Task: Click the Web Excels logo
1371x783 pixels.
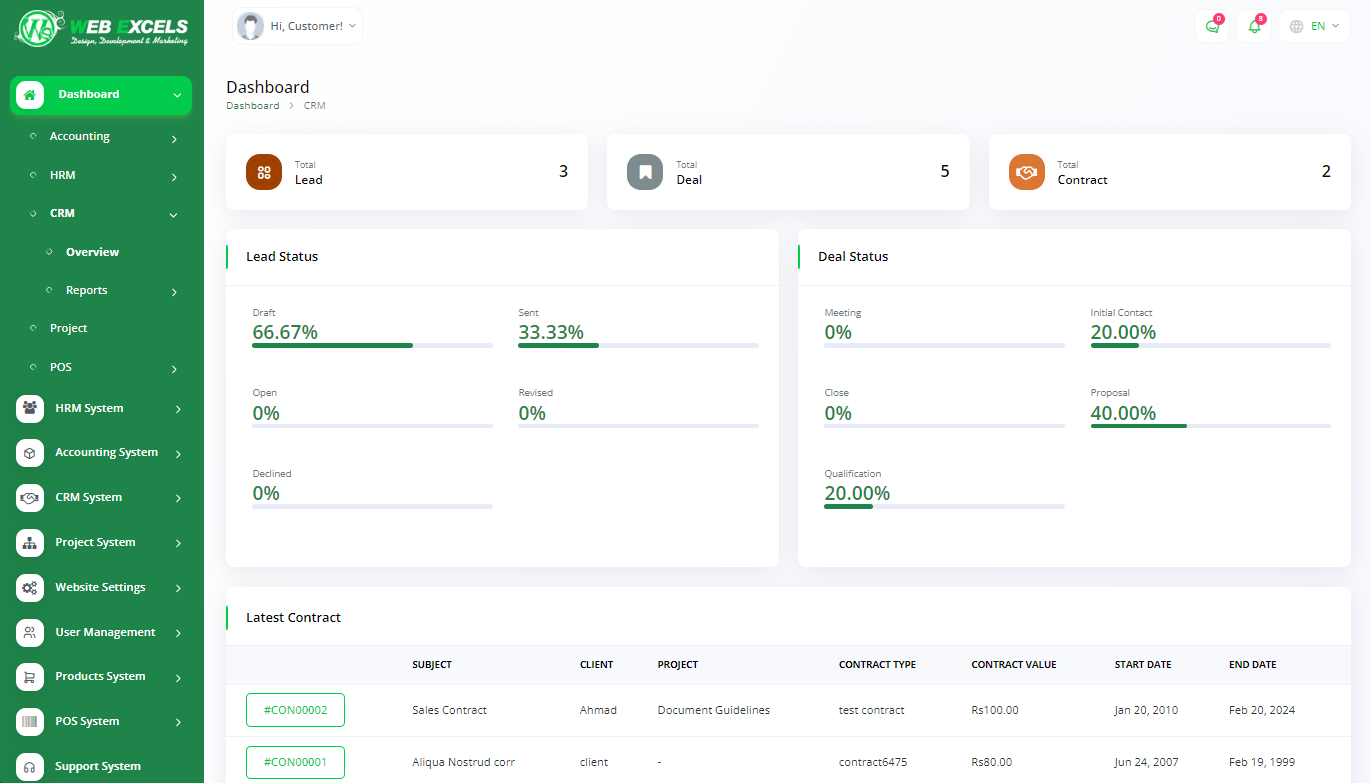Action: 101,28
